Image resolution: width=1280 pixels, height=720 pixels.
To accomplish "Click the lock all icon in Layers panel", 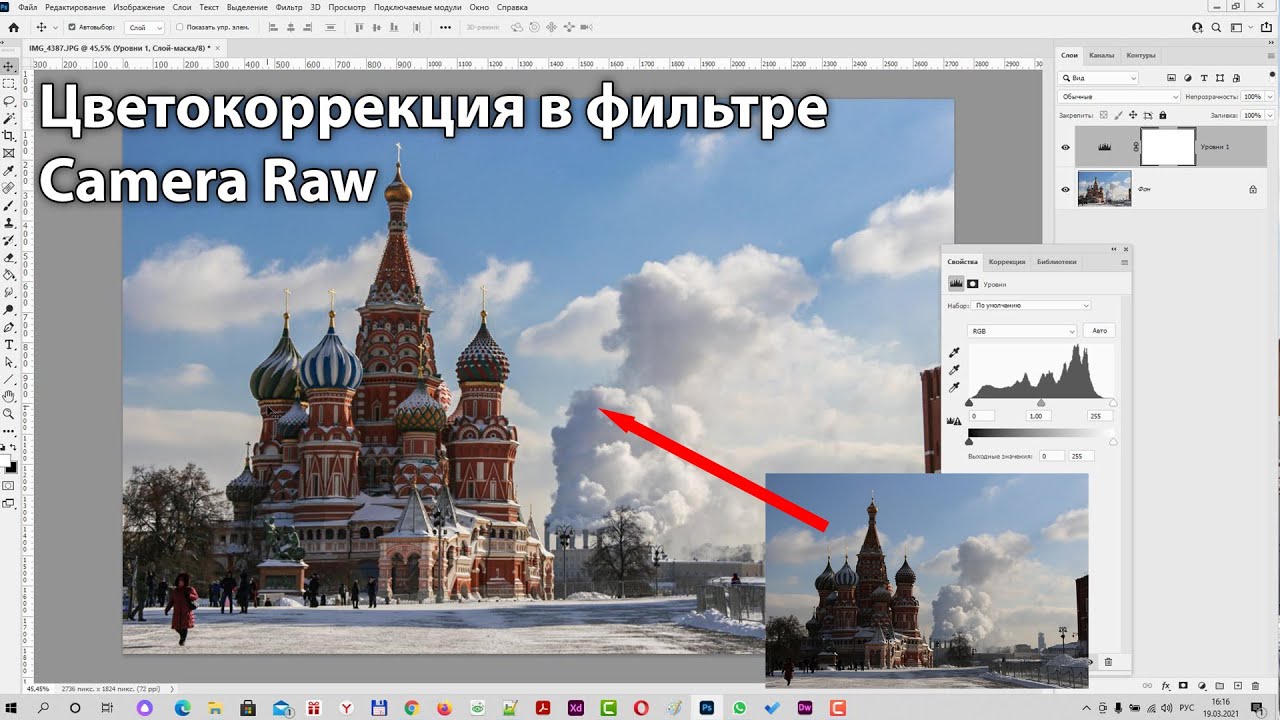I will coord(1164,115).
